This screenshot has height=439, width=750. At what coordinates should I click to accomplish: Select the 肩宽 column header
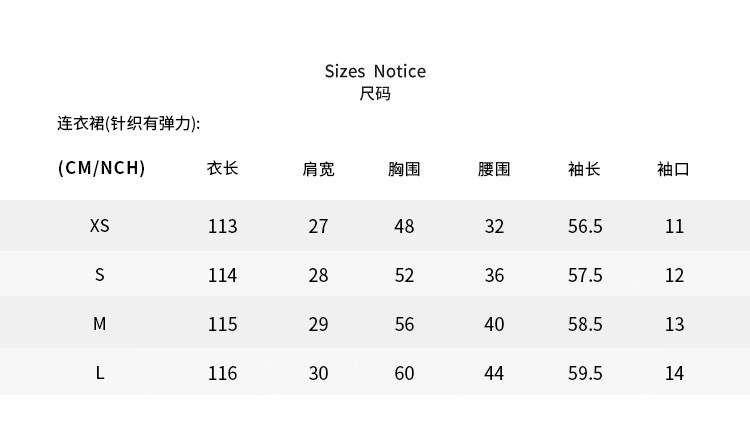(x=318, y=169)
